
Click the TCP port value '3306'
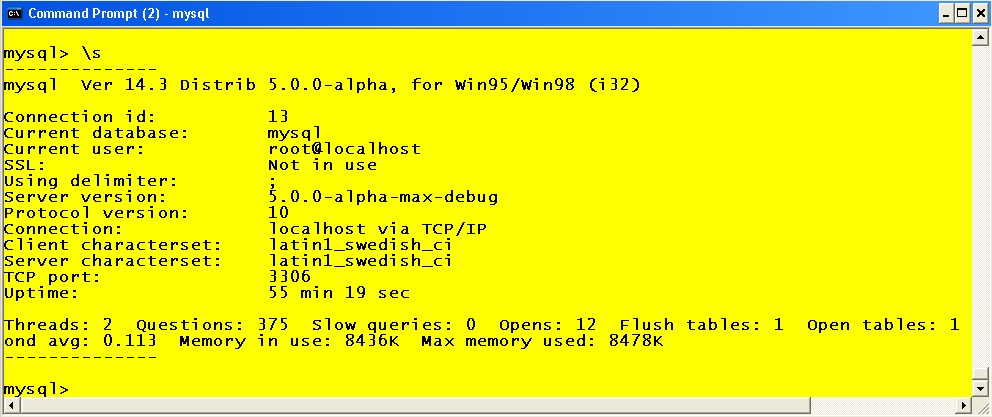(x=290, y=277)
